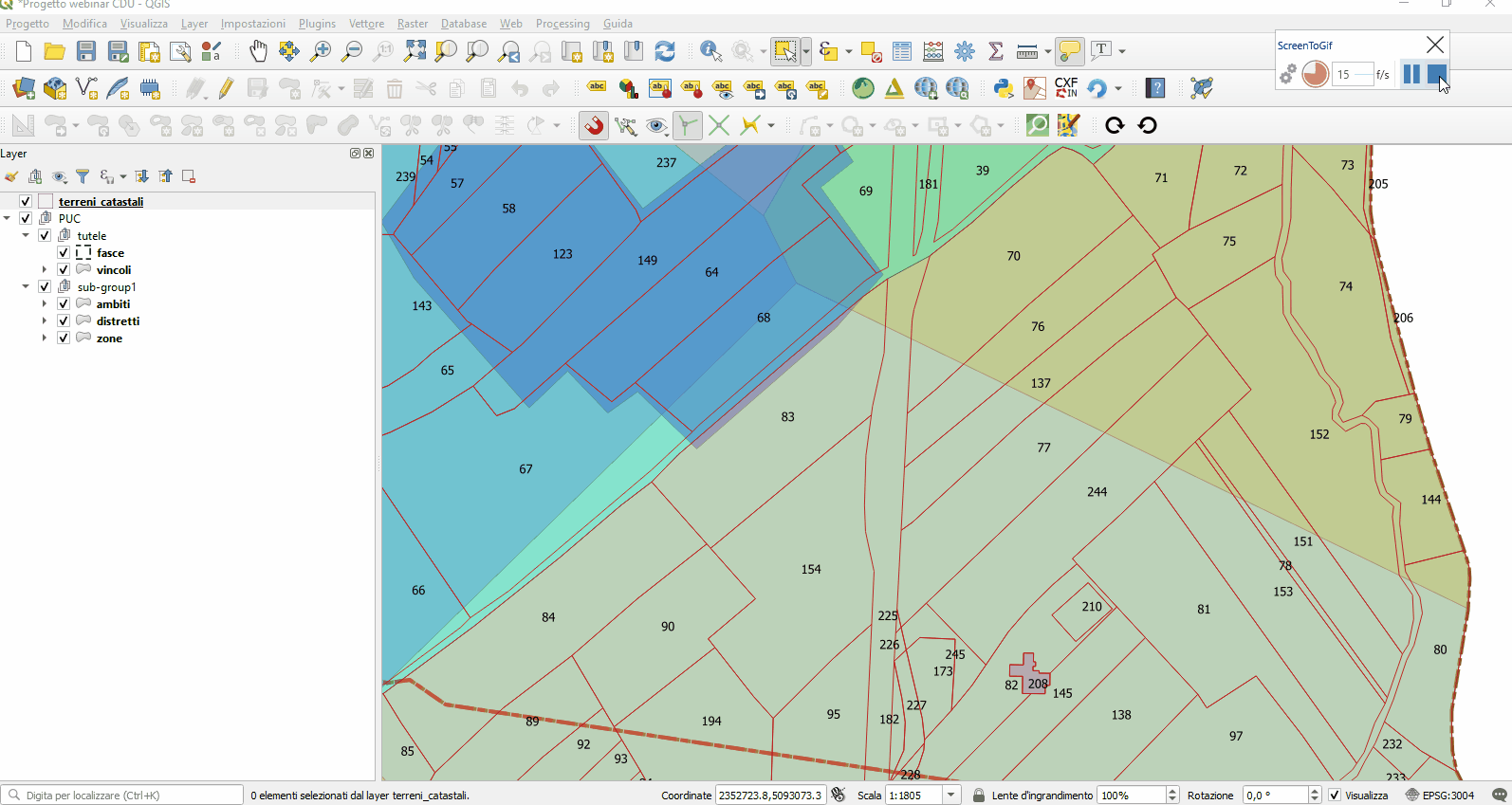Click the EPSG:3004 CRS button
This screenshot has width=1512, height=805.
pos(1440,796)
